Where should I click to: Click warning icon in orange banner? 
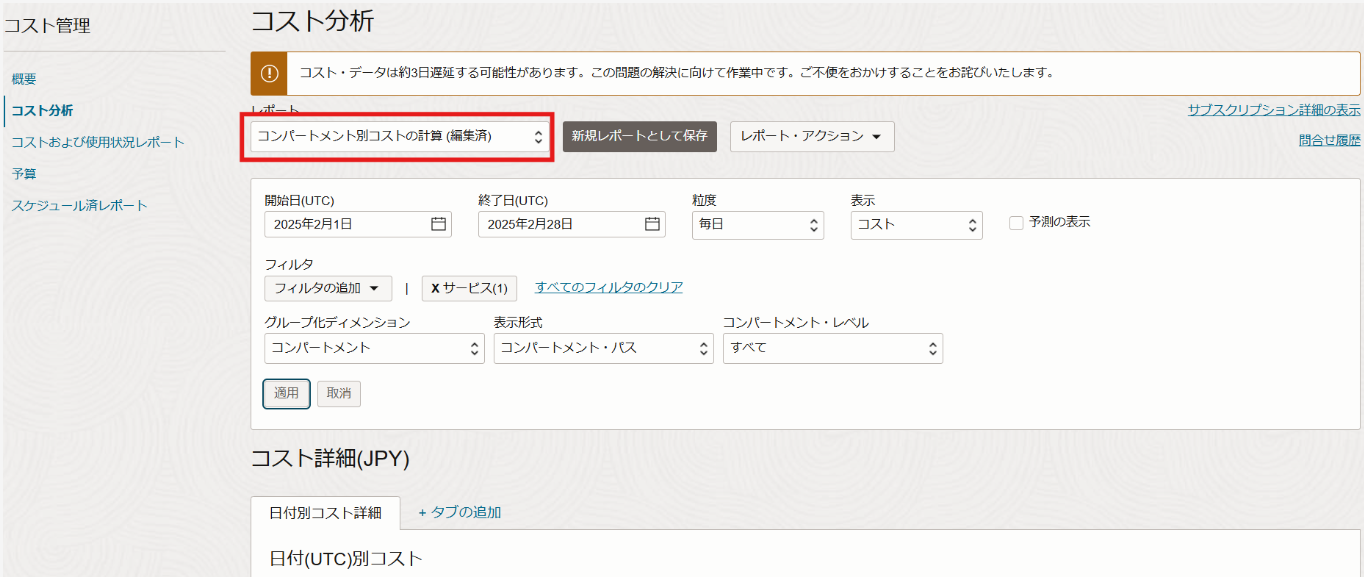[x=269, y=73]
